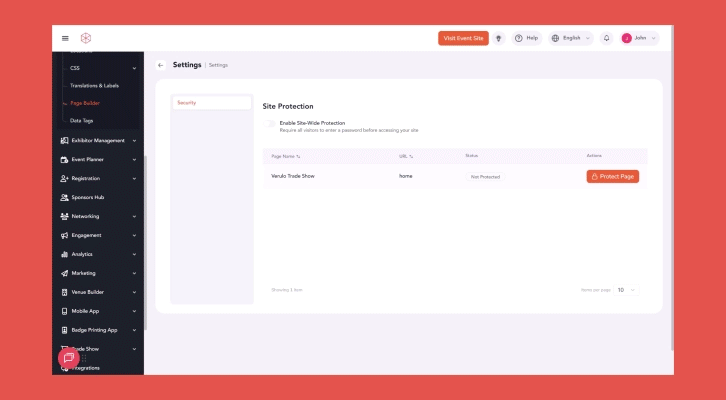The width and height of the screenshot is (726, 400).
Task: Sort by URL column arrows
Action: (x=411, y=156)
